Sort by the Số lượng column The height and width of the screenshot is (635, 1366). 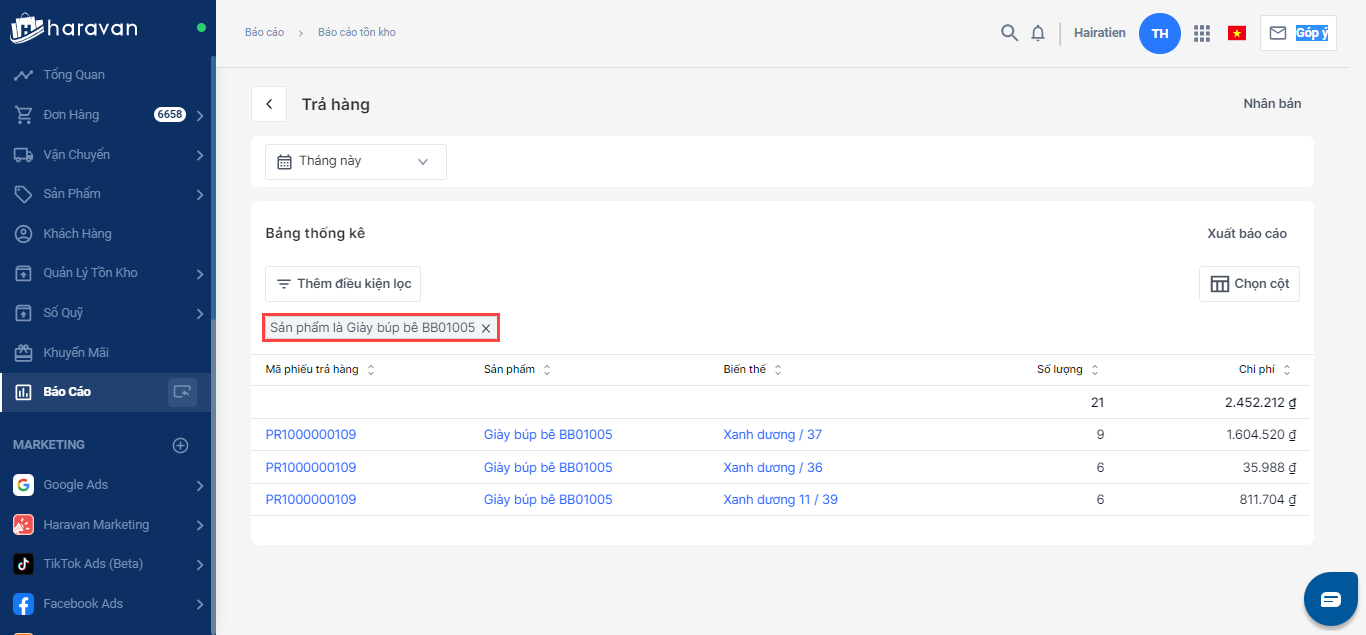[x=1095, y=370]
